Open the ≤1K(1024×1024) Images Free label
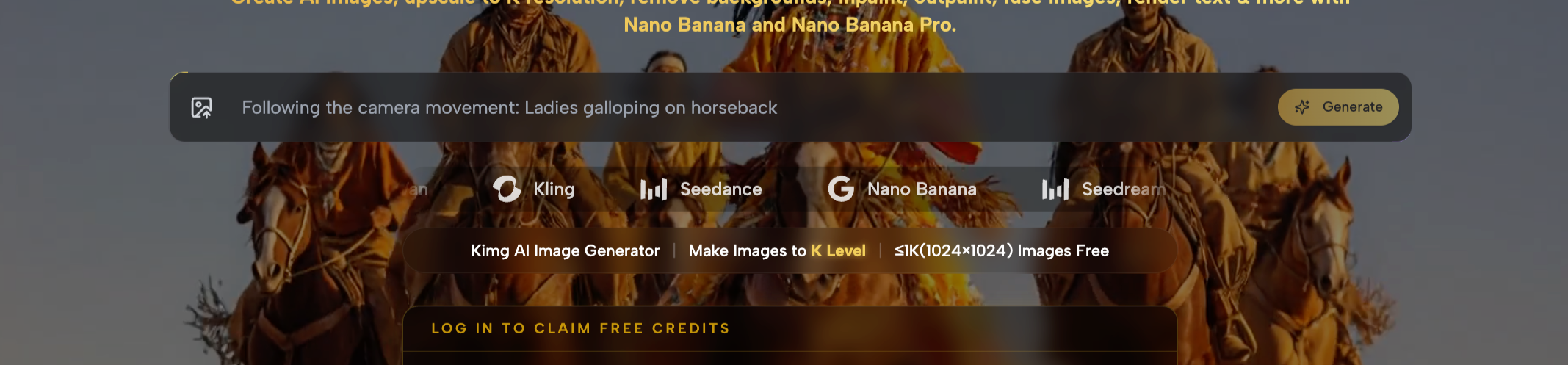Viewport: 1568px width, 365px height. point(1001,251)
